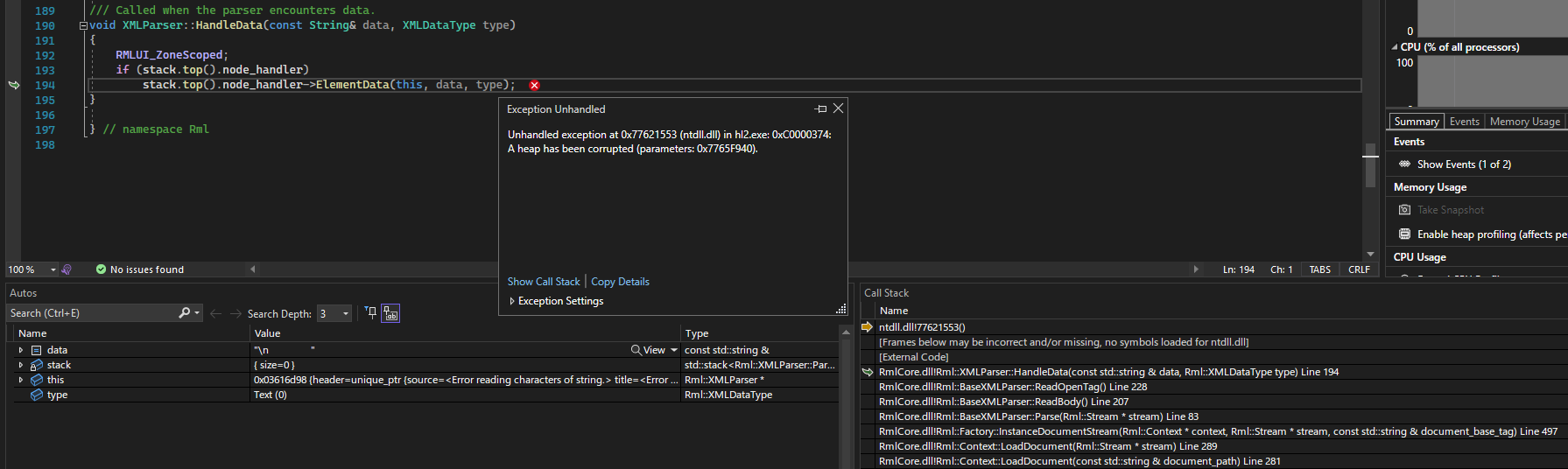Click the Take Snapshot camera icon
The image size is (1568, 469).
coord(1404,210)
